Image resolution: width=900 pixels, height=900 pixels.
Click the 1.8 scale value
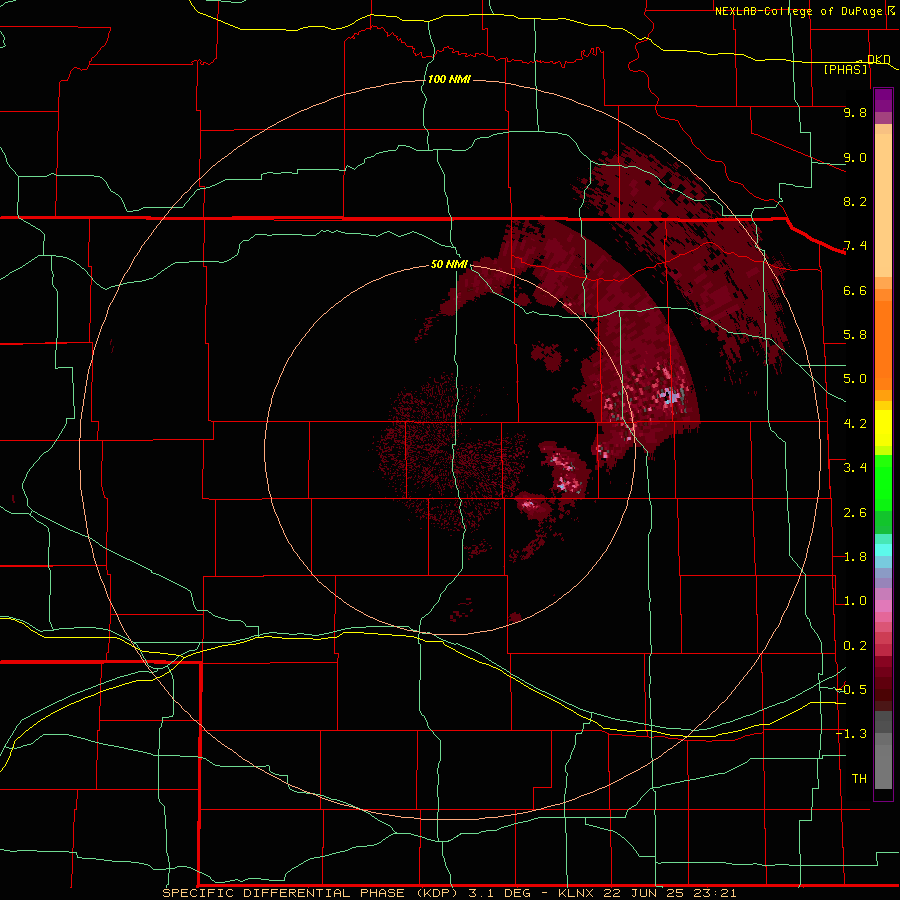[x=855, y=557]
